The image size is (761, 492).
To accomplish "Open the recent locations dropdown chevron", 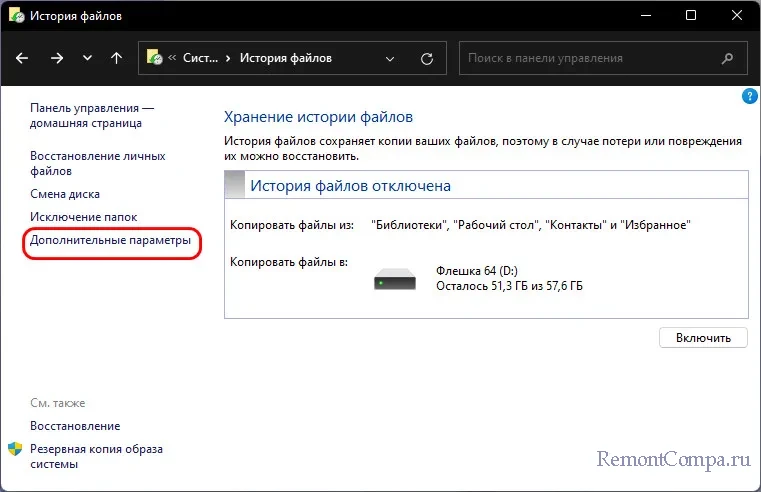I will tap(87, 58).
